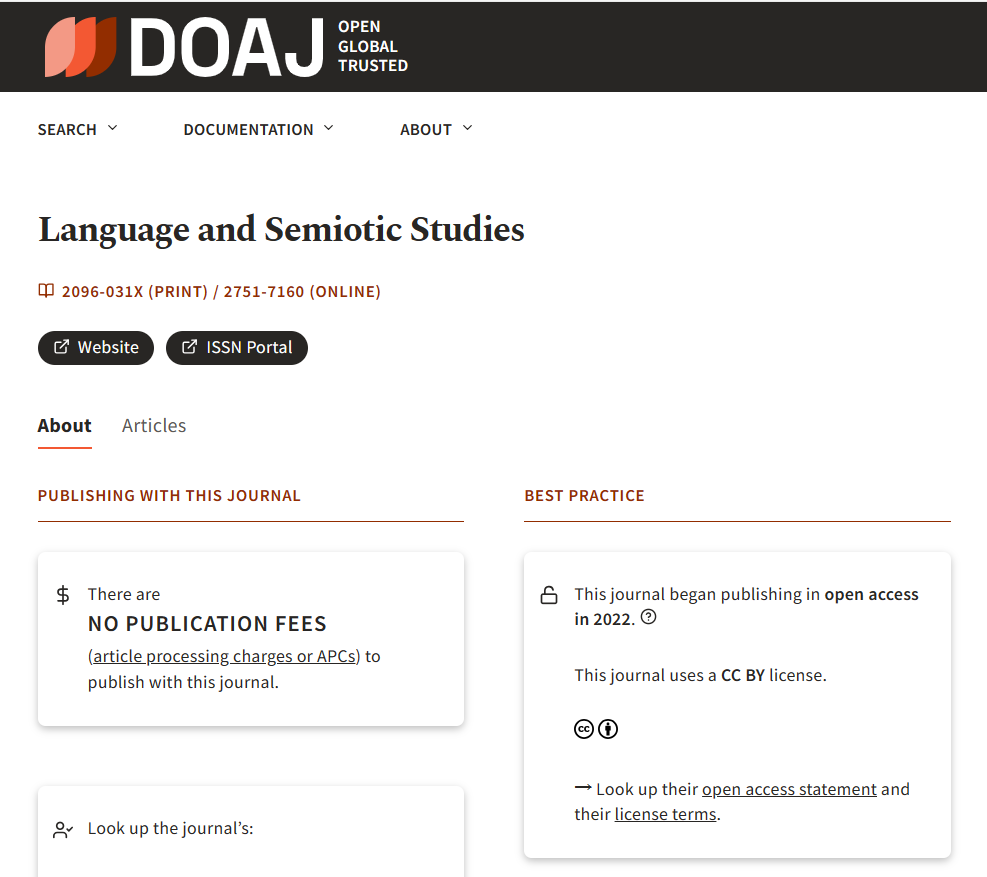Visit the license terms link
The width and height of the screenshot is (987, 877).
(665, 814)
